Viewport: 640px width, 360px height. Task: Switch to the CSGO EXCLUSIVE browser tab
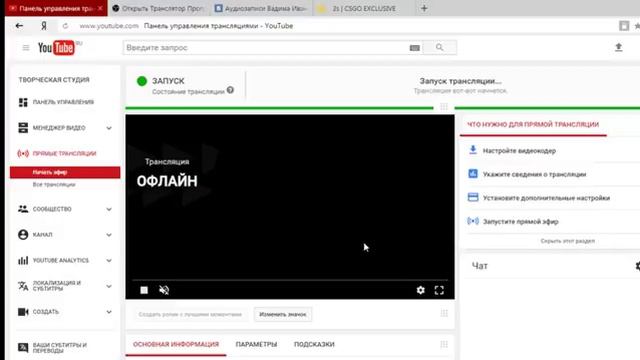(x=363, y=8)
